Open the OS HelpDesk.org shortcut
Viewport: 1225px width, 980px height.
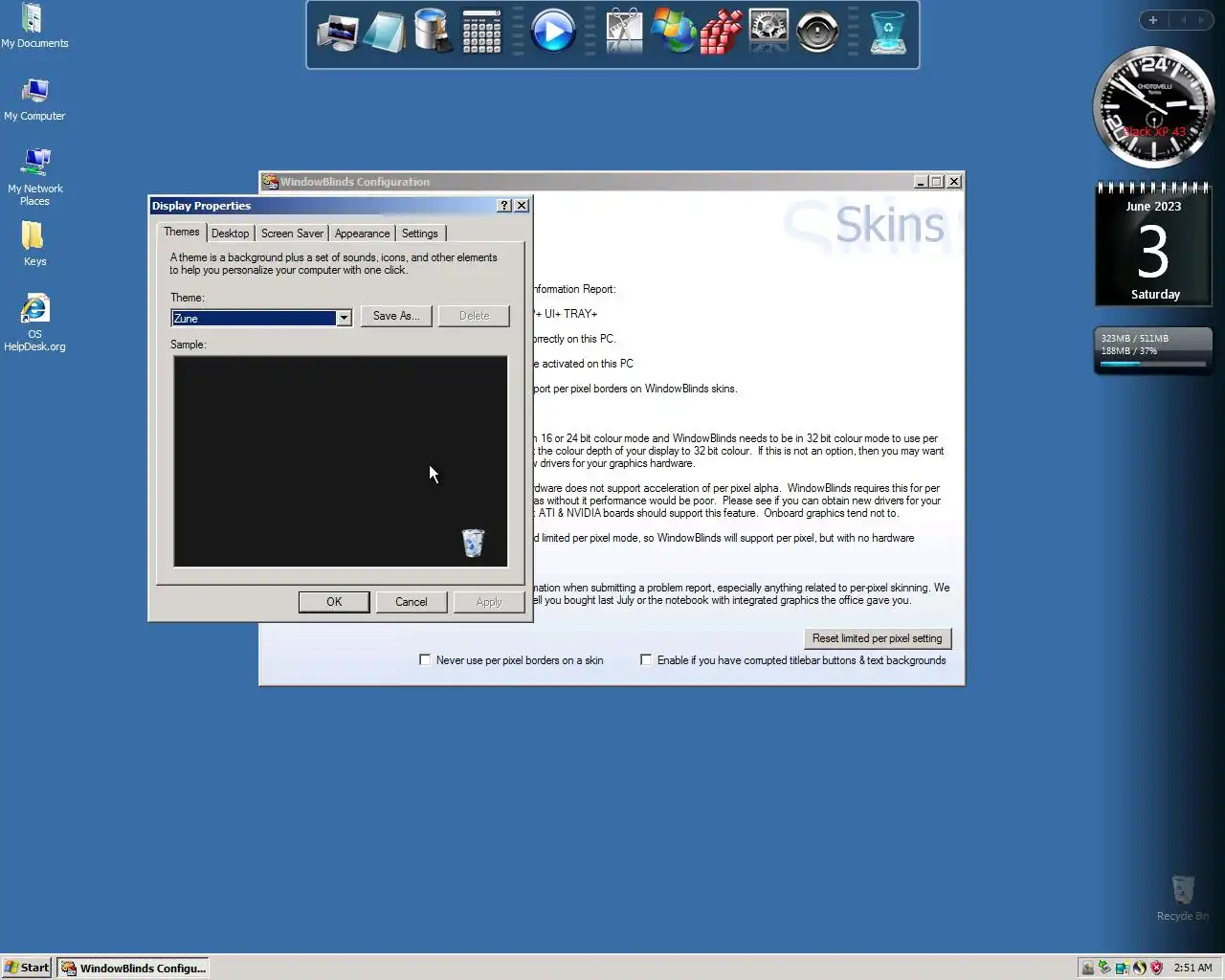tap(34, 323)
